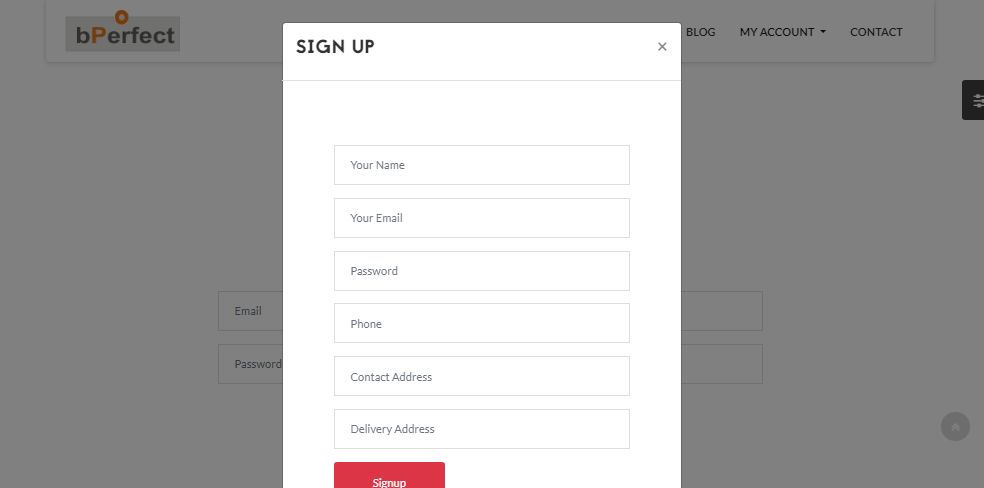Screen dimensions: 984x488
Task: Expand the My Account dropdown arrow
Action: point(823,32)
